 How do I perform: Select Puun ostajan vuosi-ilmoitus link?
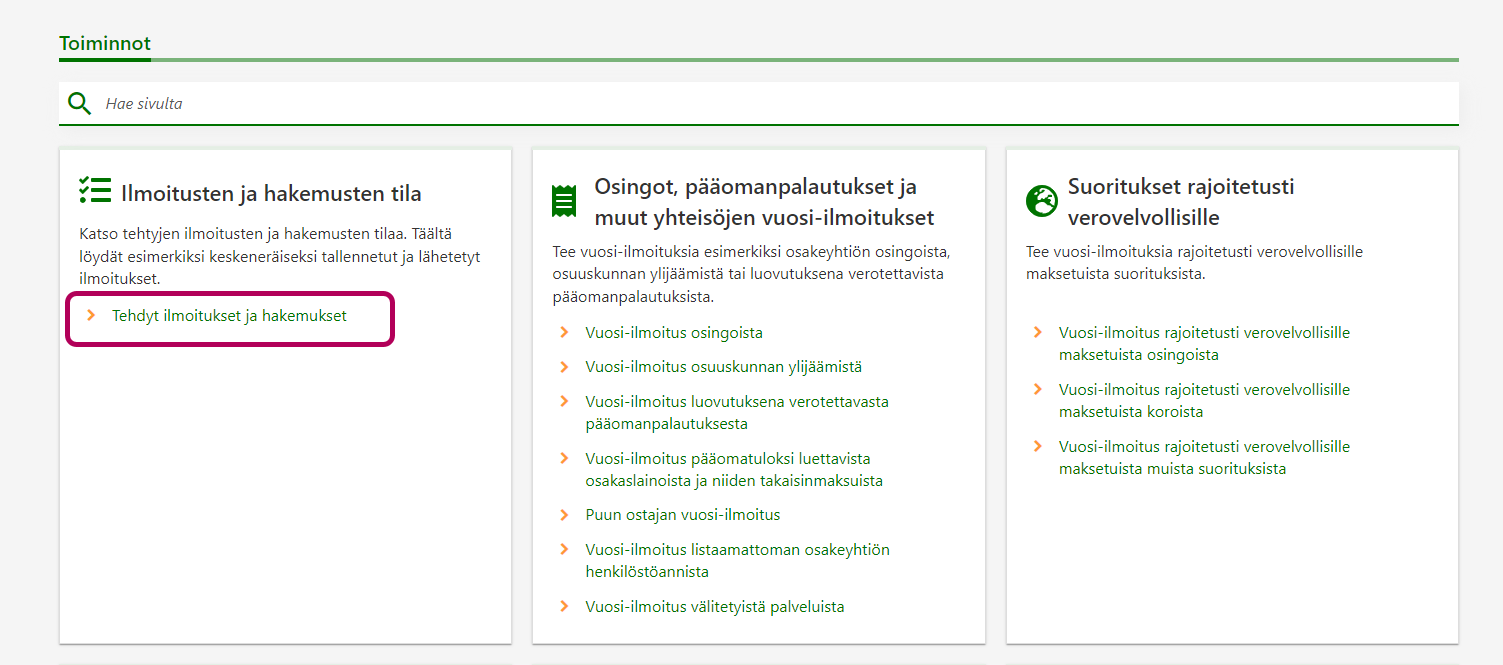(682, 515)
